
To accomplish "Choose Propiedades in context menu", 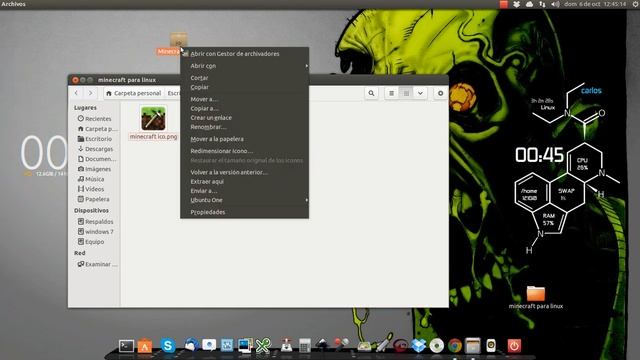I will pyautogui.click(x=244, y=212).
